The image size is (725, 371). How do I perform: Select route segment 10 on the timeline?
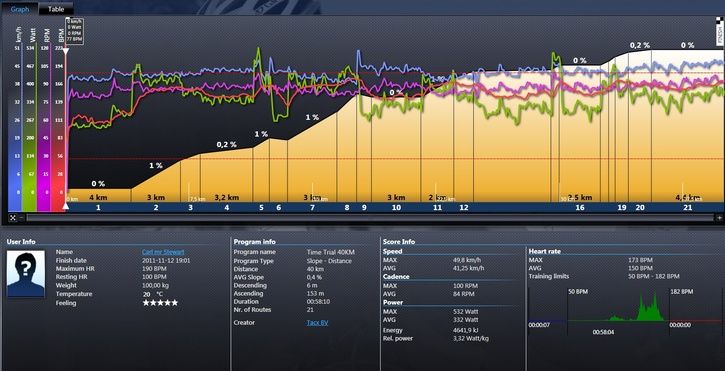click(x=396, y=208)
